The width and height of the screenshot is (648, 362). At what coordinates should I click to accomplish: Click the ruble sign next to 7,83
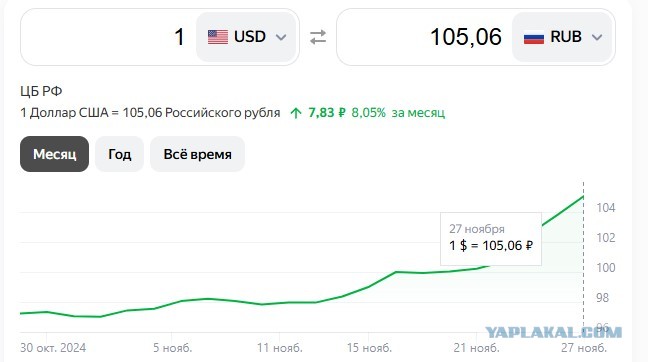[x=342, y=113]
